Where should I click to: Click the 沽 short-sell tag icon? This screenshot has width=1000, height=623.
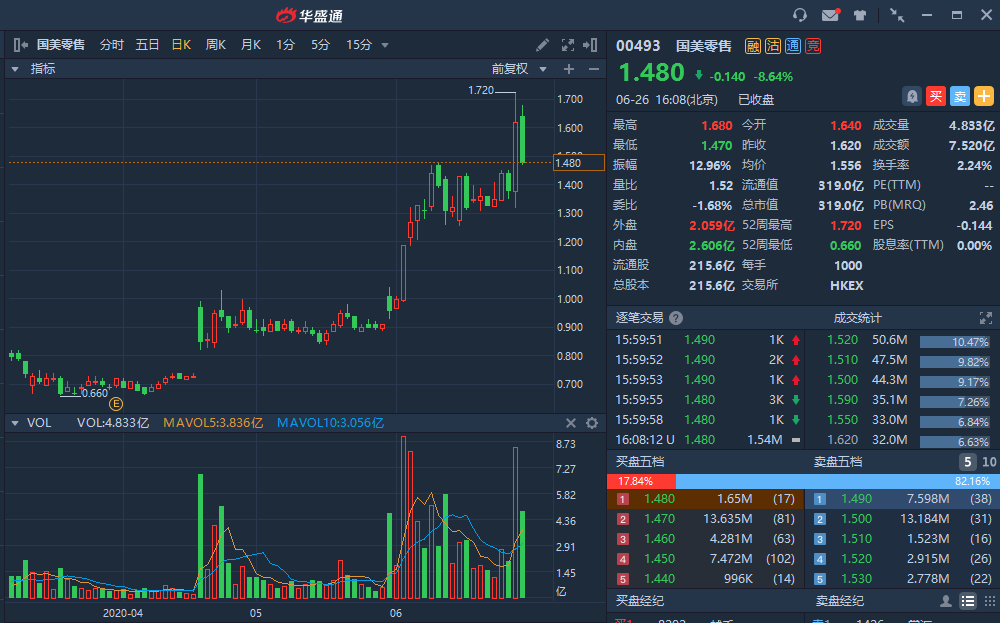(773, 46)
